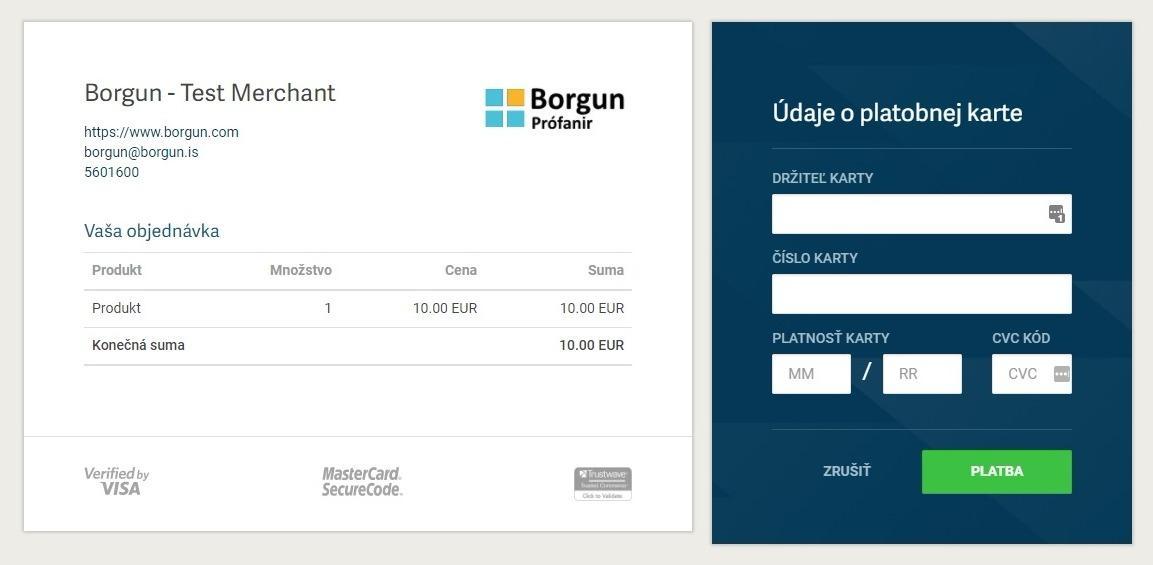Image resolution: width=1153 pixels, height=565 pixels.
Task: Click the Cena value 10.00 EUR
Action: [445, 308]
